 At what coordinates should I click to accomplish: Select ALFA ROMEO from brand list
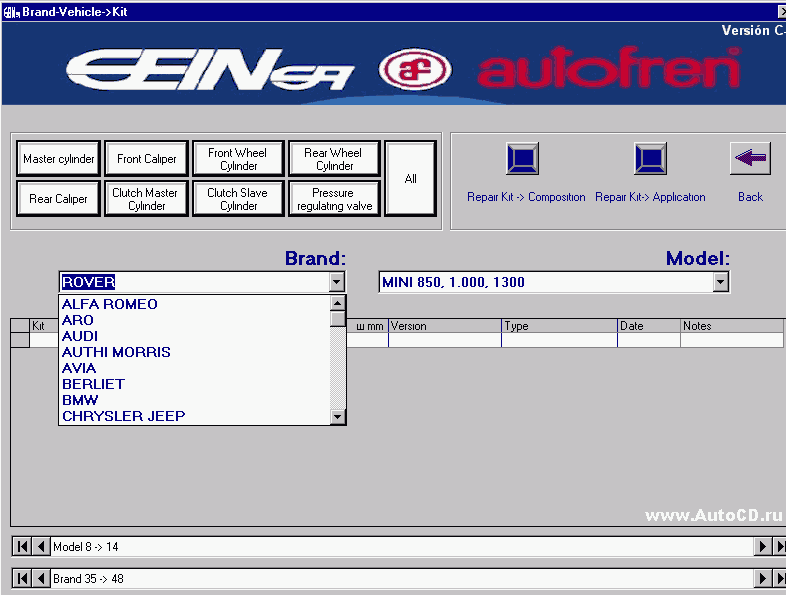(110, 304)
